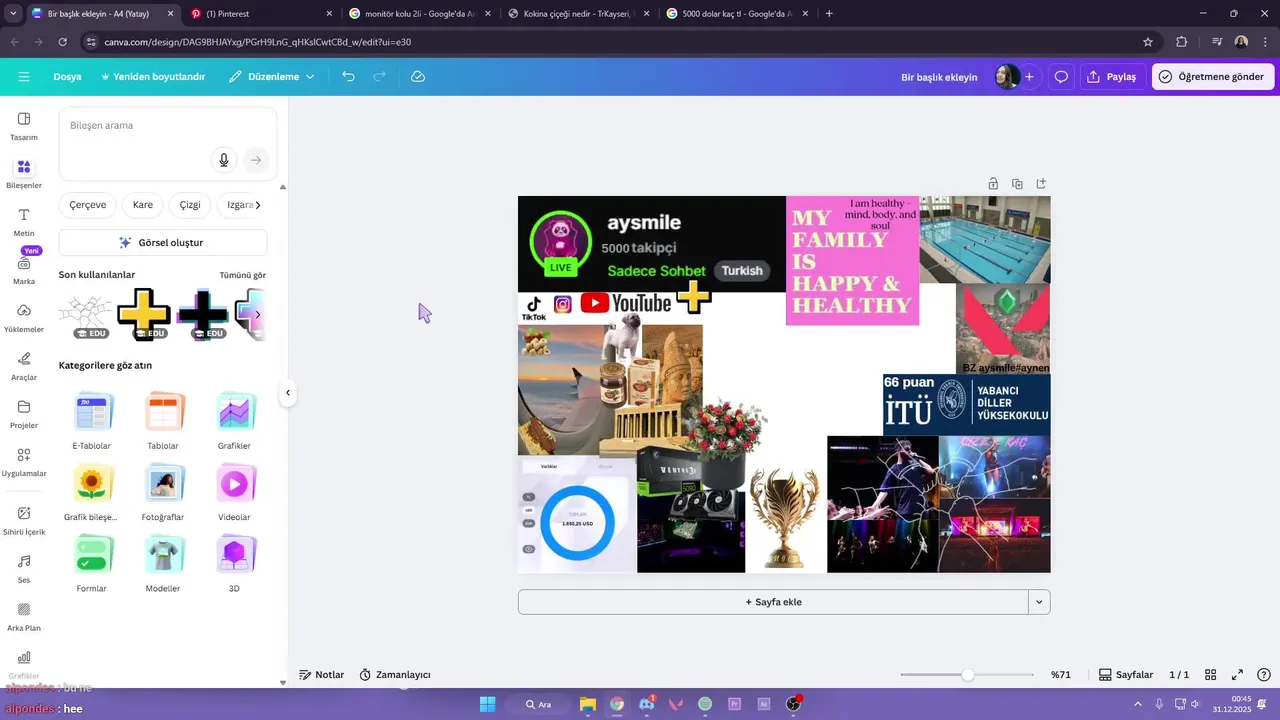Click Yeniden boyutlandır menu item

click(152, 77)
